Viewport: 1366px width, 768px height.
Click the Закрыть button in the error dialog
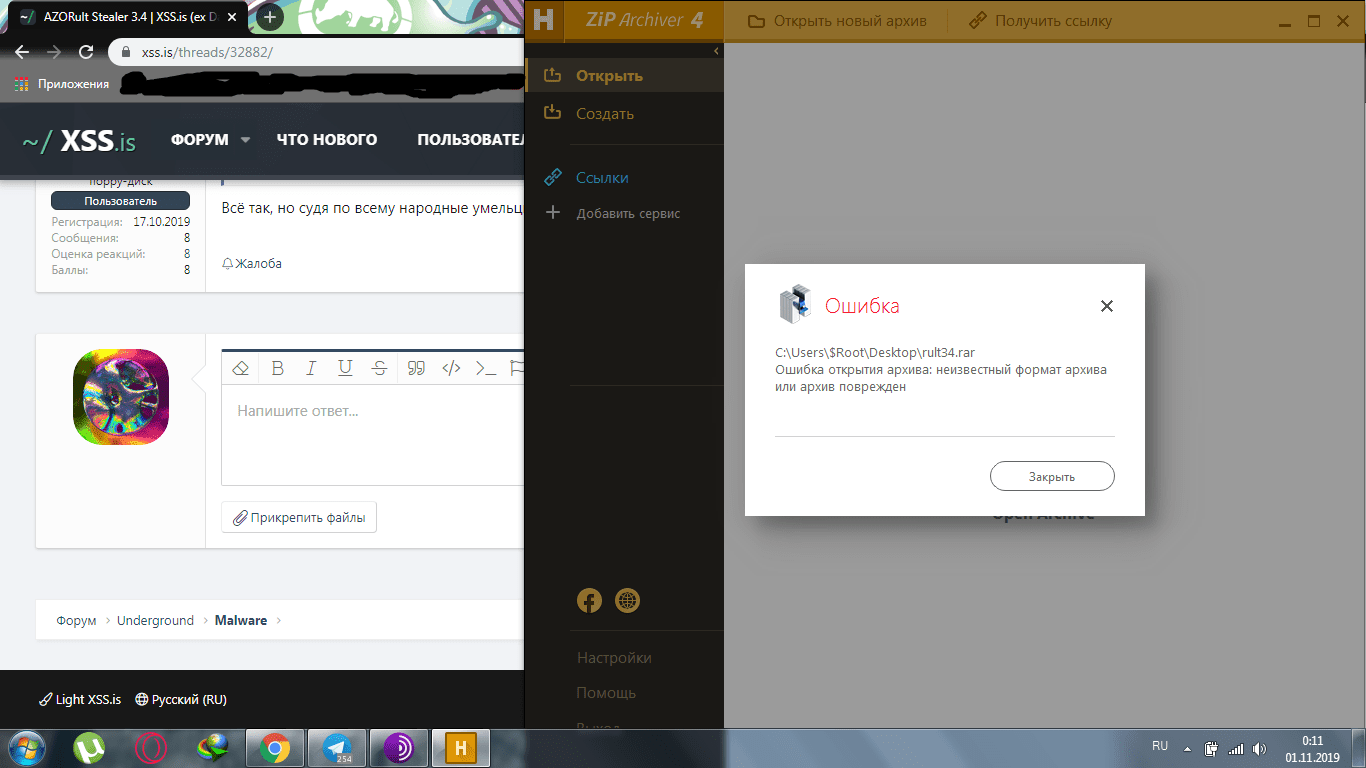point(1052,477)
